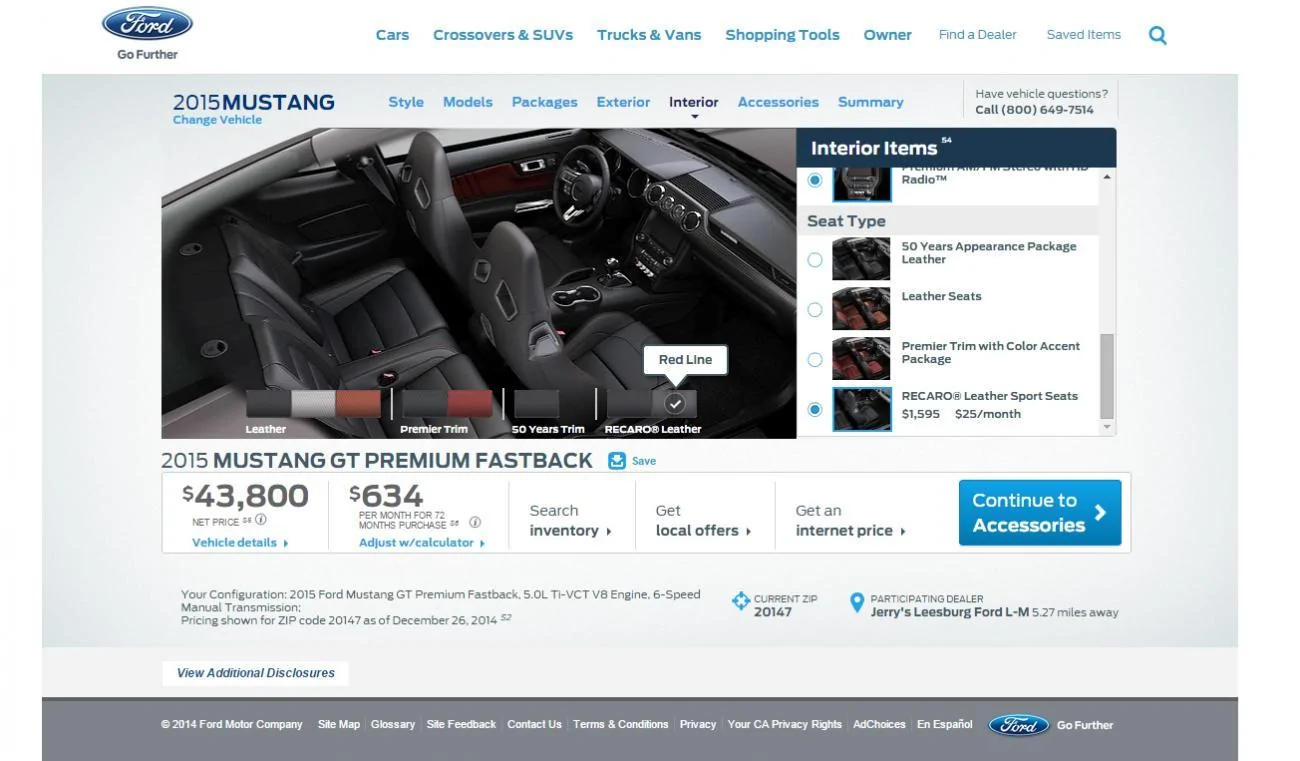Click the selected Red Line checkmark swatch
1300x761 pixels.
675,404
